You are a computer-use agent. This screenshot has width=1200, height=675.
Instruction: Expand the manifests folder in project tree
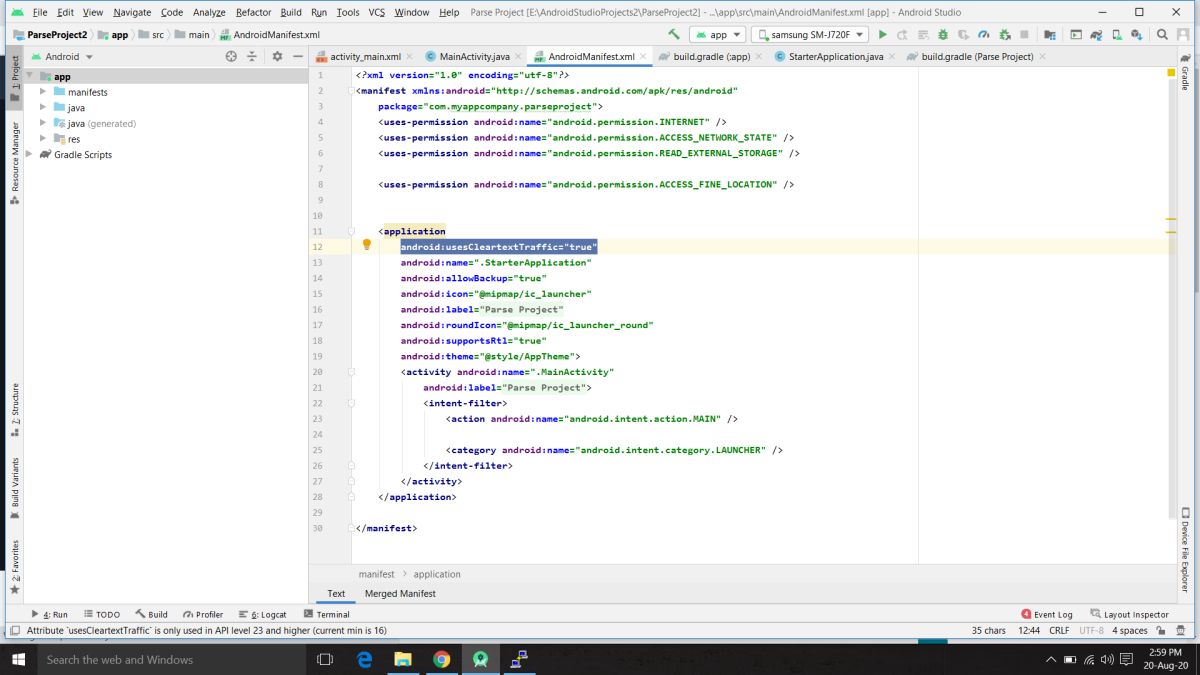coord(44,92)
